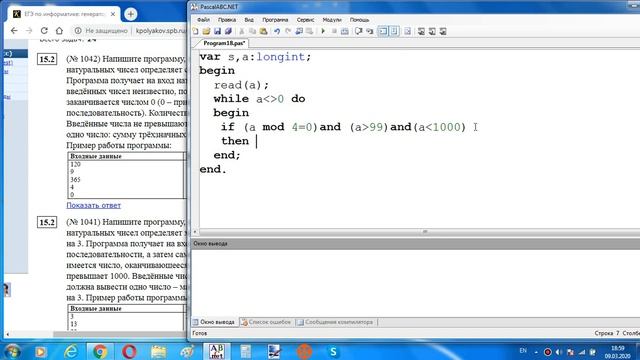Viewport: 640px width, 360px height.
Task: Click the Paste clipboard icon
Action: [x=263, y=31]
